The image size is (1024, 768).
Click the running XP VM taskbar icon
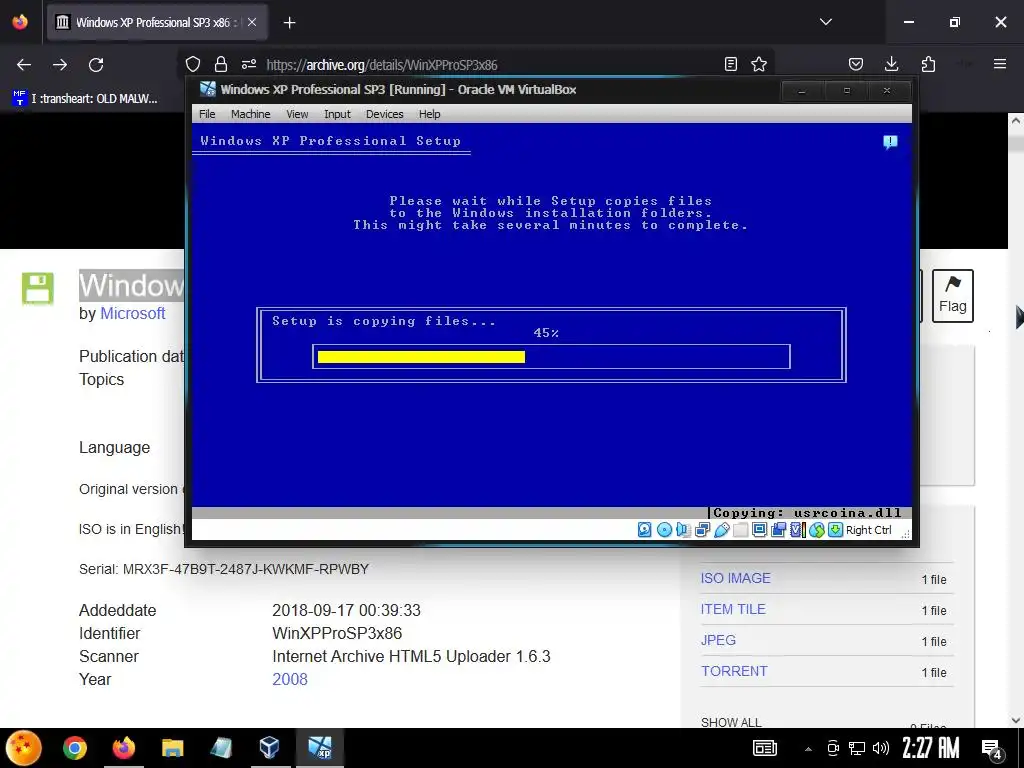(320, 748)
